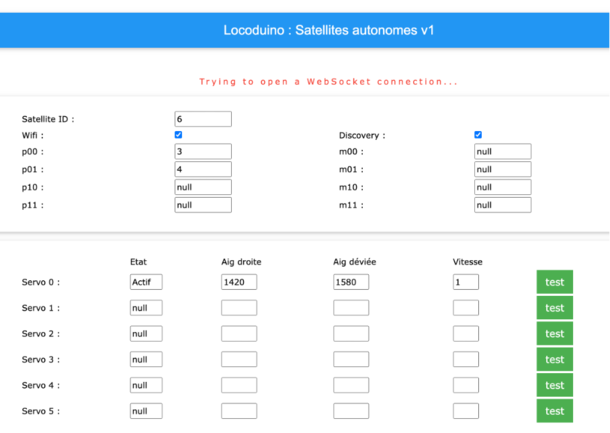Click Servo 0 Aig droite value 1420
610x433 pixels.
(x=239, y=282)
